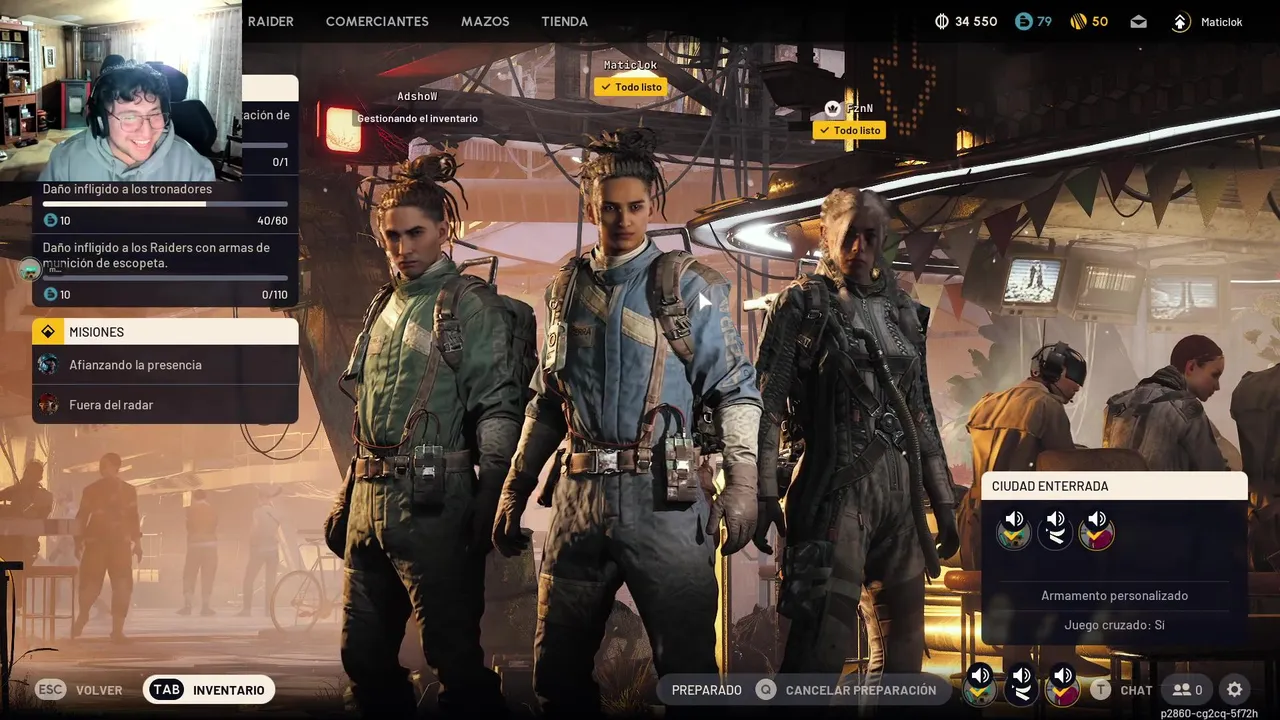Viewport: 1280px width, 720px height.
Task: Click the Daño infligido a los tronadores challenge
Action: (x=127, y=189)
